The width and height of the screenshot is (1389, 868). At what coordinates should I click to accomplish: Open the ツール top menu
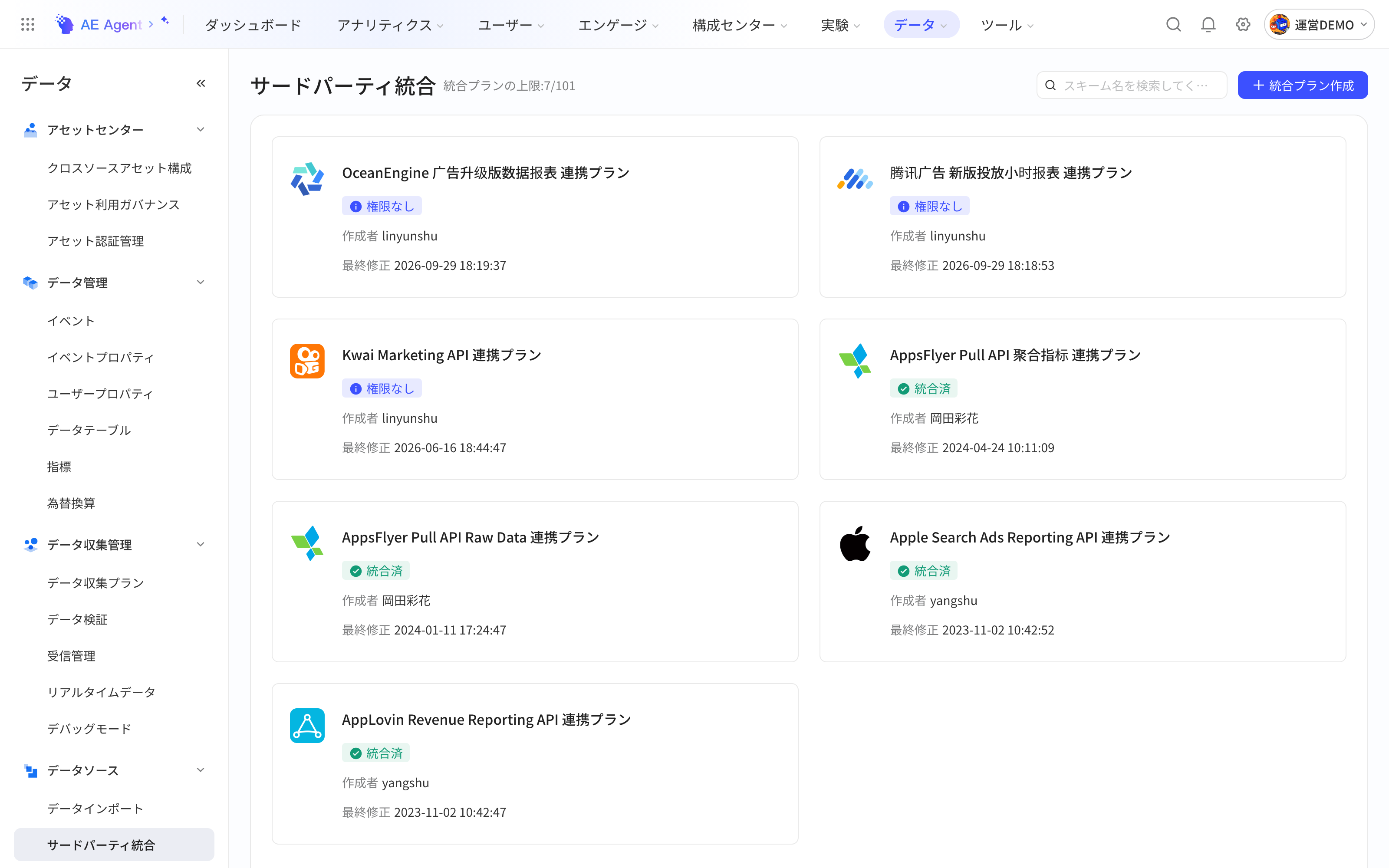(1007, 25)
